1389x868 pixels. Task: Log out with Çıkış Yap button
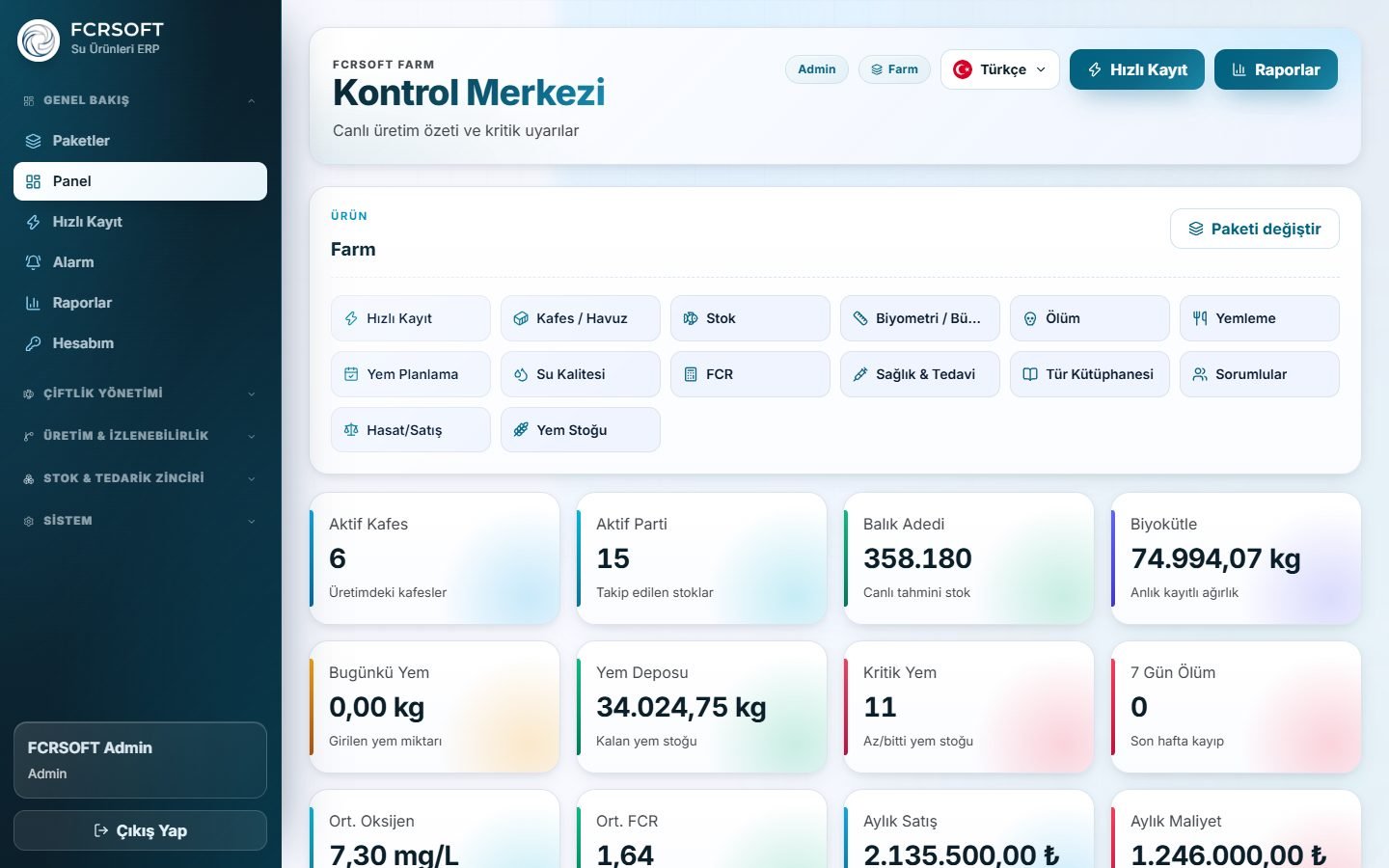coord(140,830)
